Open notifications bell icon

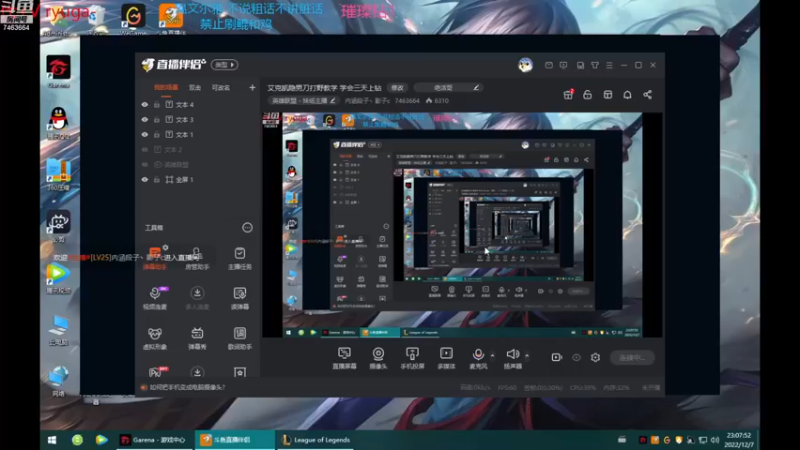tap(627, 95)
